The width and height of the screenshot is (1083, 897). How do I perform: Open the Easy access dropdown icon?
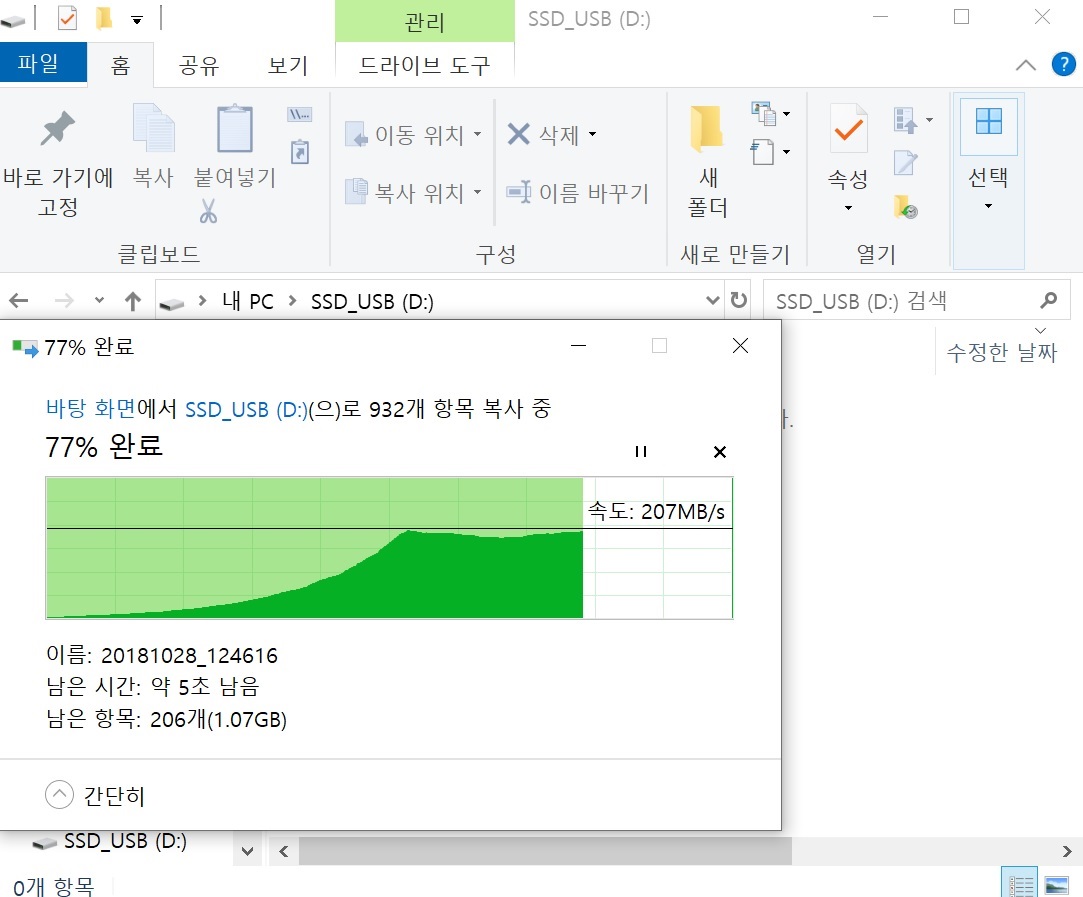[770, 152]
